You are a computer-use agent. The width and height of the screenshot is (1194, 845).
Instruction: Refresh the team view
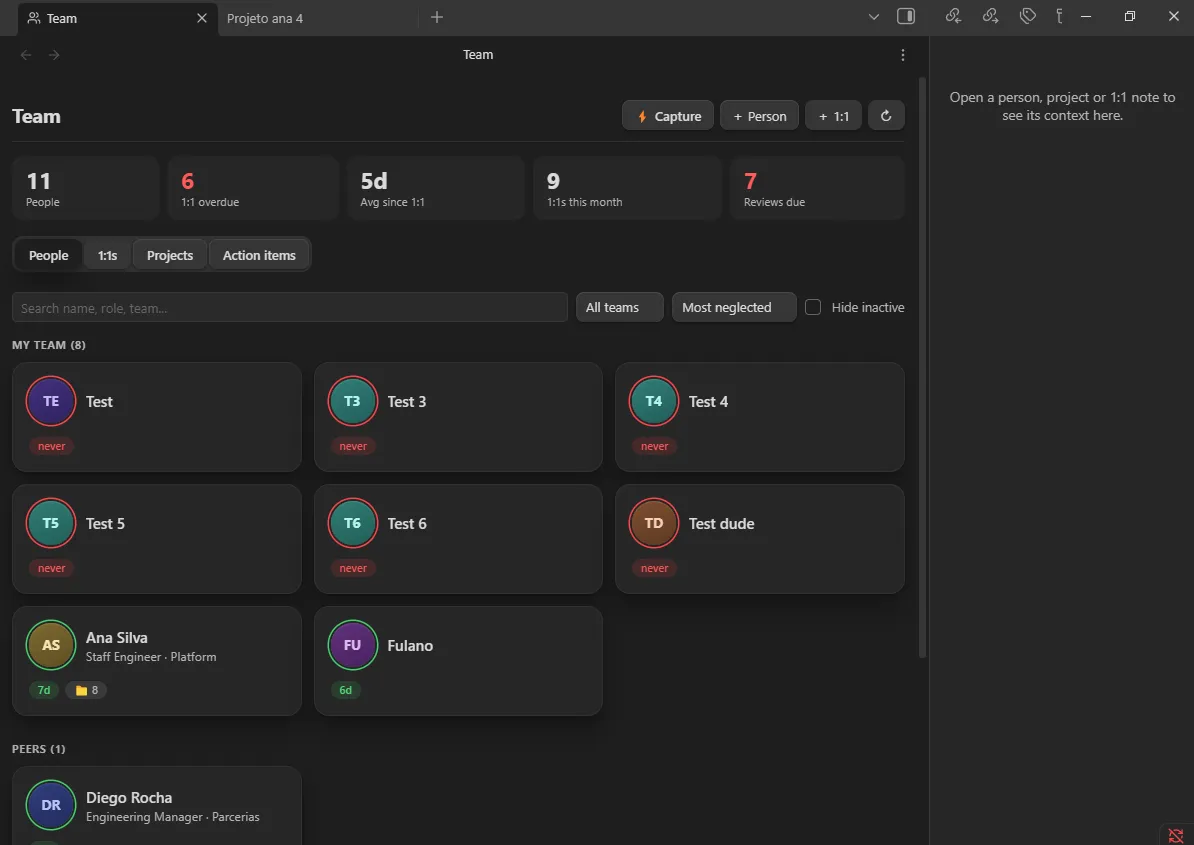click(886, 116)
